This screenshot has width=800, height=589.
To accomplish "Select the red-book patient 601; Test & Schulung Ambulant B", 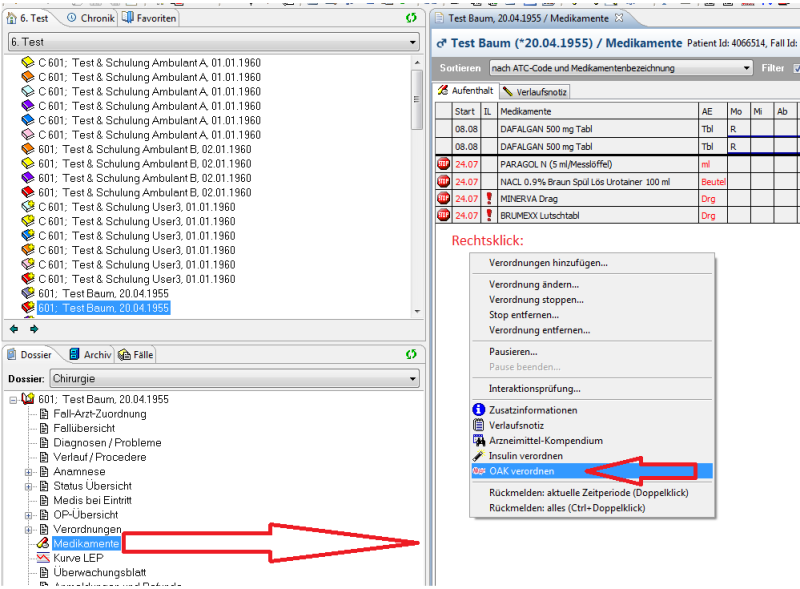I will 145,192.
